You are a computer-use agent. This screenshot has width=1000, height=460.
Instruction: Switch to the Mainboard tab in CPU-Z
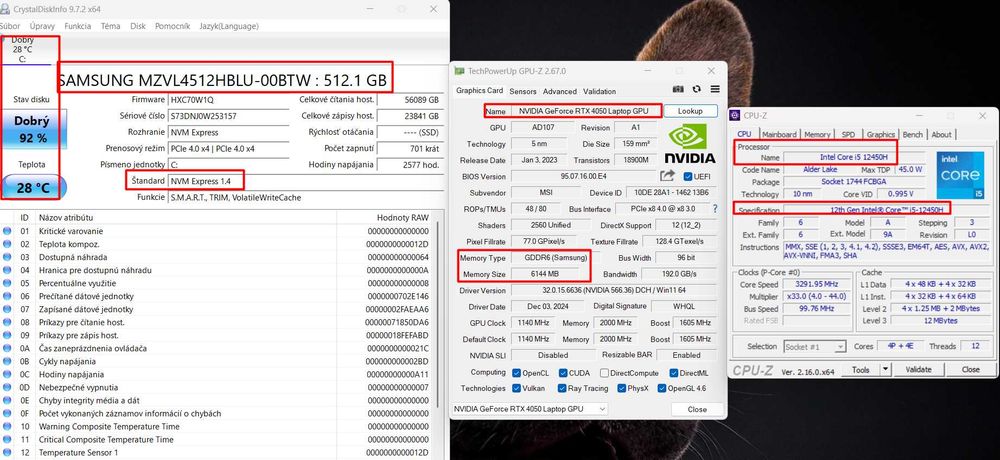click(779, 135)
